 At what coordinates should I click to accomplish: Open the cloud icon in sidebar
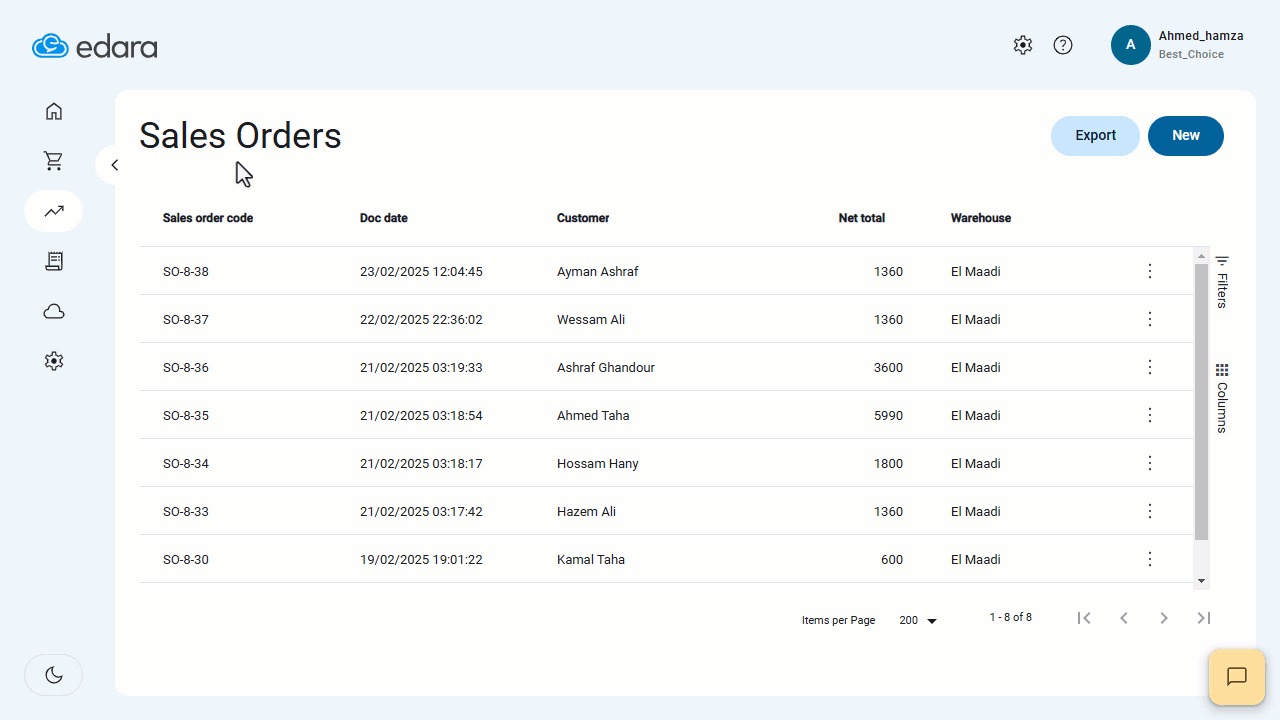(x=54, y=311)
